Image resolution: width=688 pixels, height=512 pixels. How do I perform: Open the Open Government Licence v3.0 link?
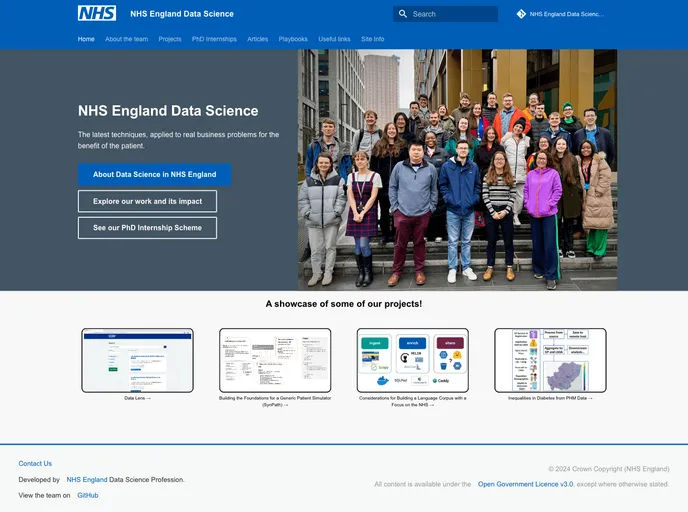[526, 484]
